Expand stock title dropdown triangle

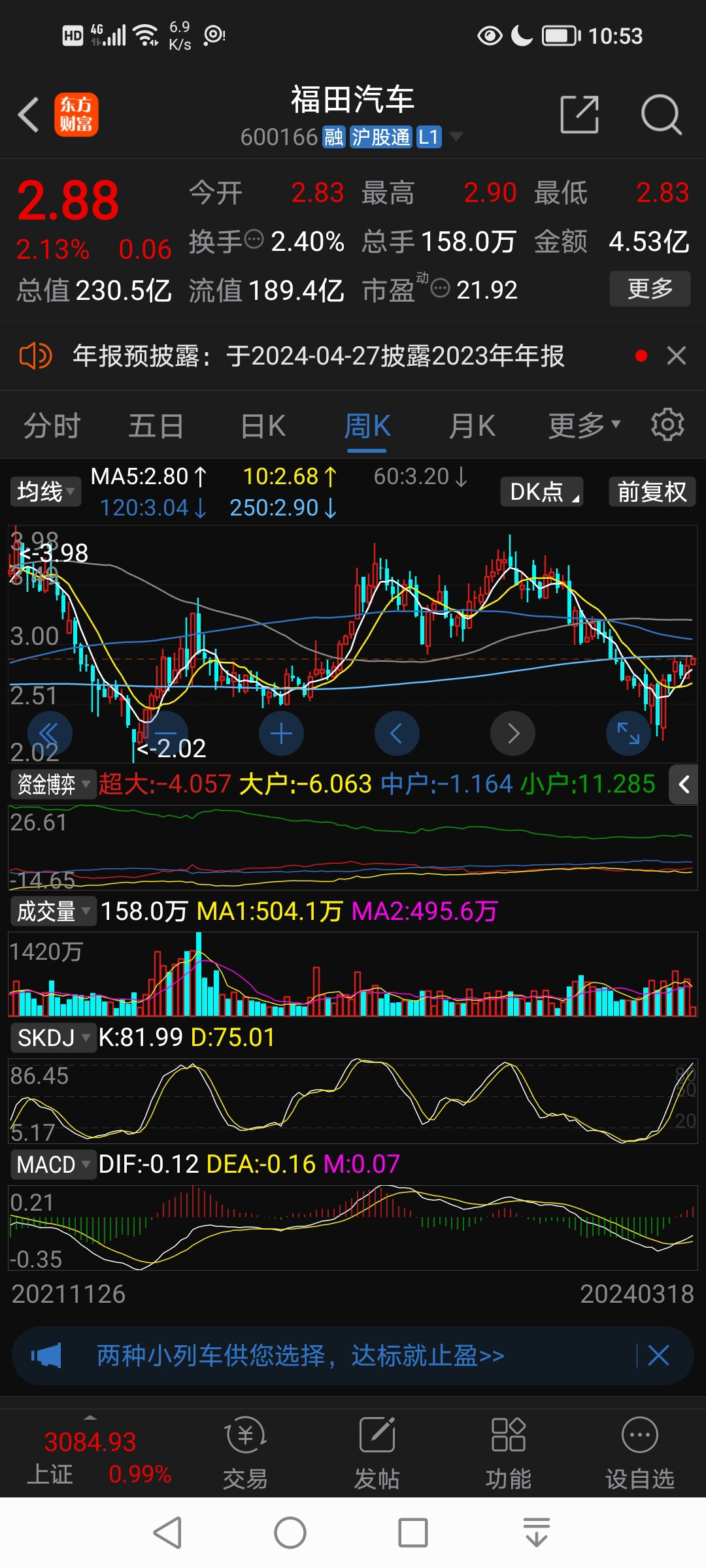(x=456, y=137)
